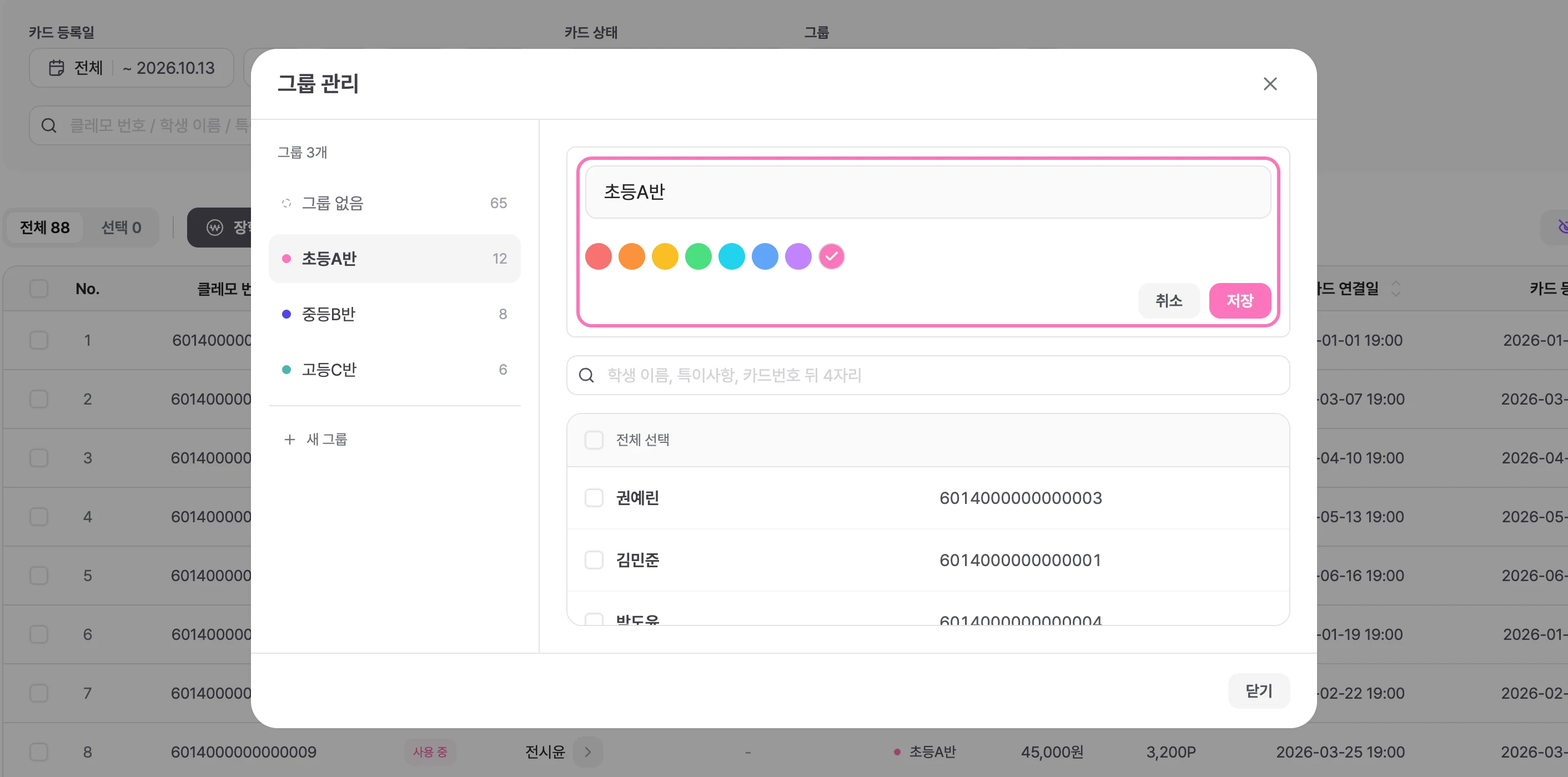Click the sort arrows beside 카드 연결일
The image size is (1568, 777).
click(x=1396, y=289)
